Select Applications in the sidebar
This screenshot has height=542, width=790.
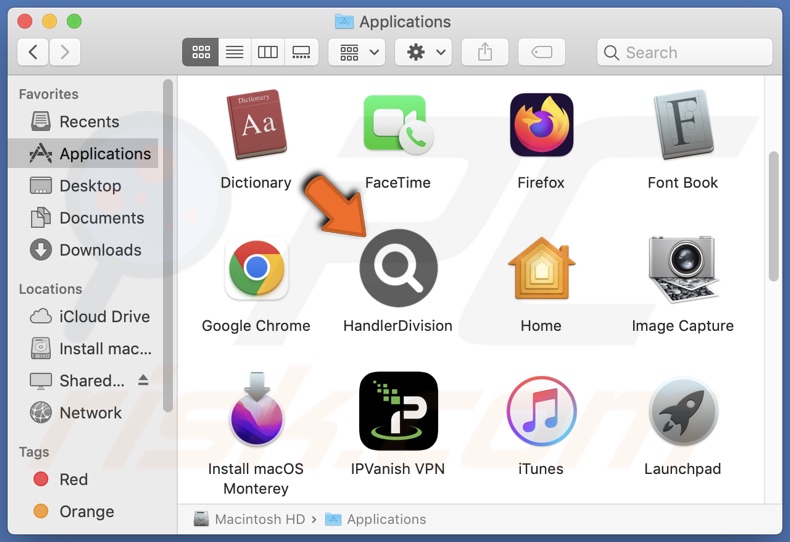tap(83, 153)
